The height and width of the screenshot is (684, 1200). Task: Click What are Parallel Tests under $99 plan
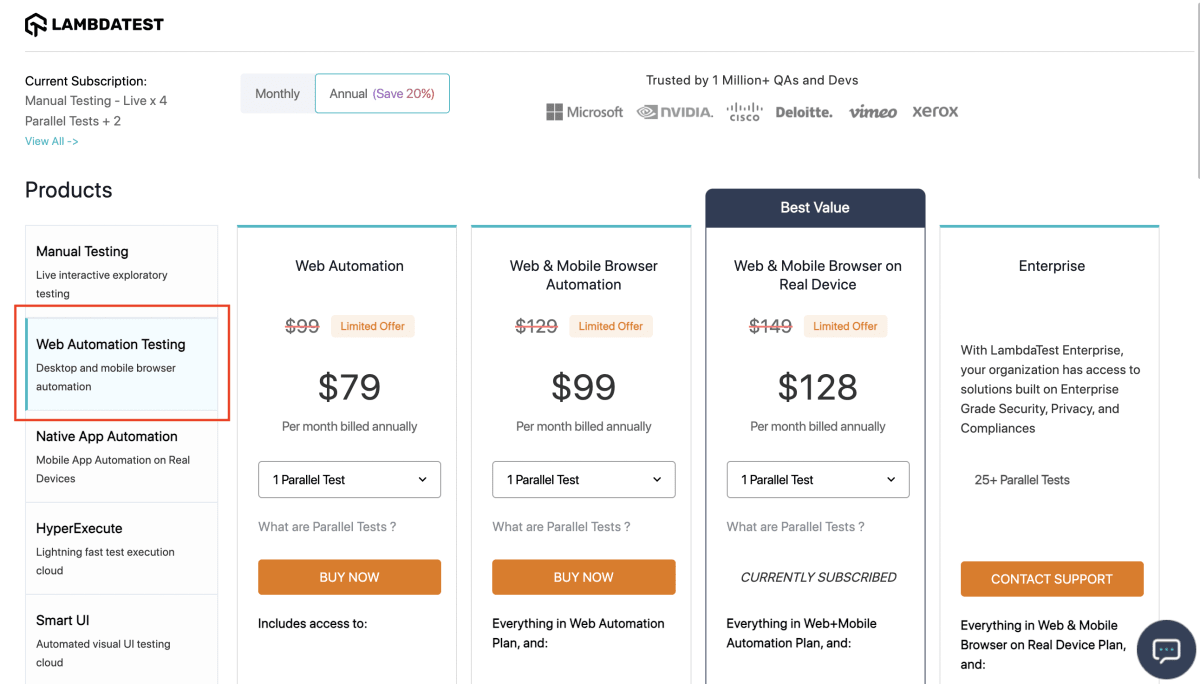pos(561,527)
